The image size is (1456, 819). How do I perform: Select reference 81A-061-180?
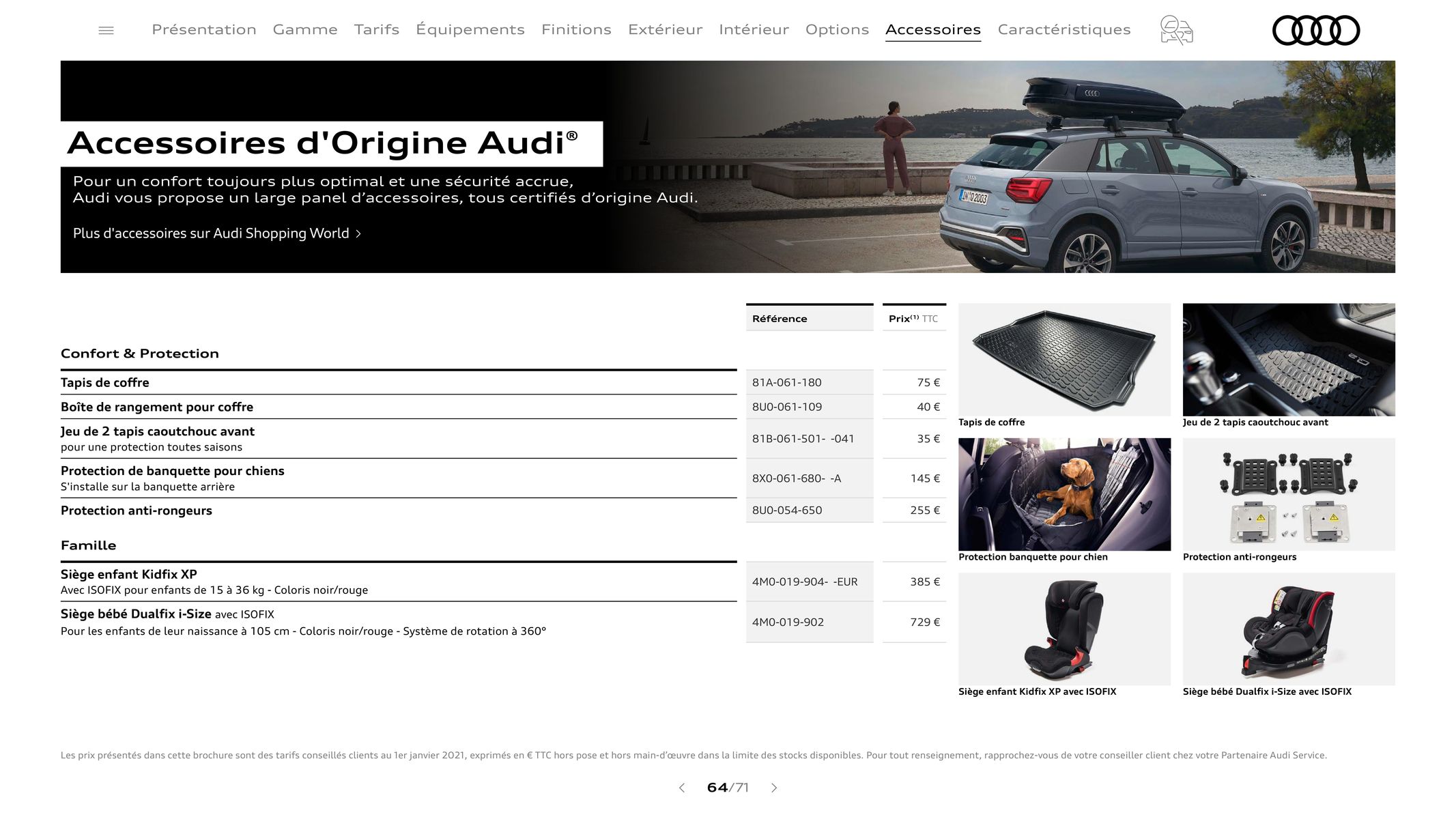(787, 383)
